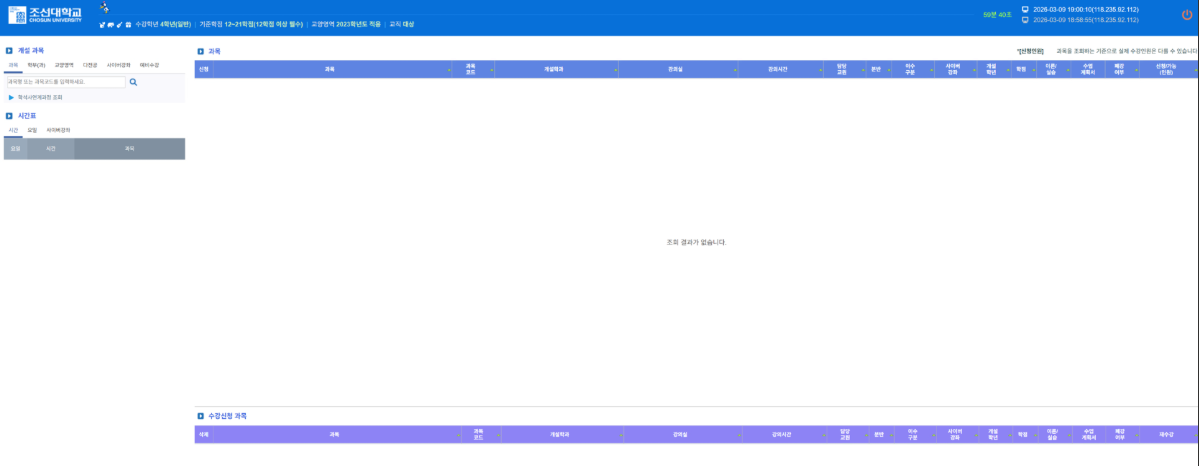The image size is (1199, 466).
Task: Open the 사이버강좌 tab in 시간표
Action: 59,130
